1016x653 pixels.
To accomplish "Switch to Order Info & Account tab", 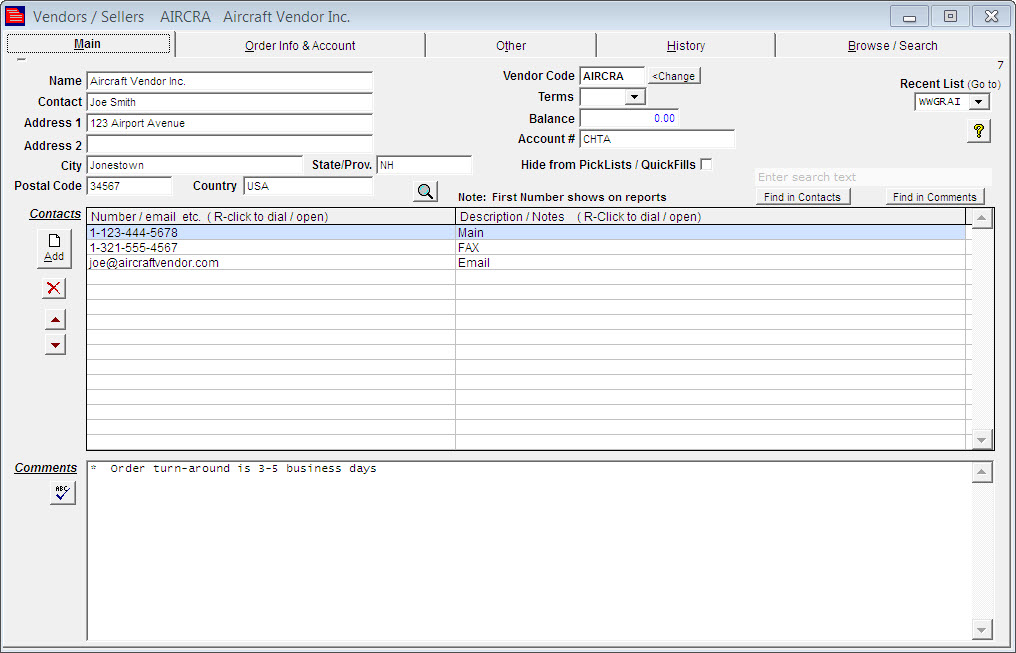I will pos(300,45).
